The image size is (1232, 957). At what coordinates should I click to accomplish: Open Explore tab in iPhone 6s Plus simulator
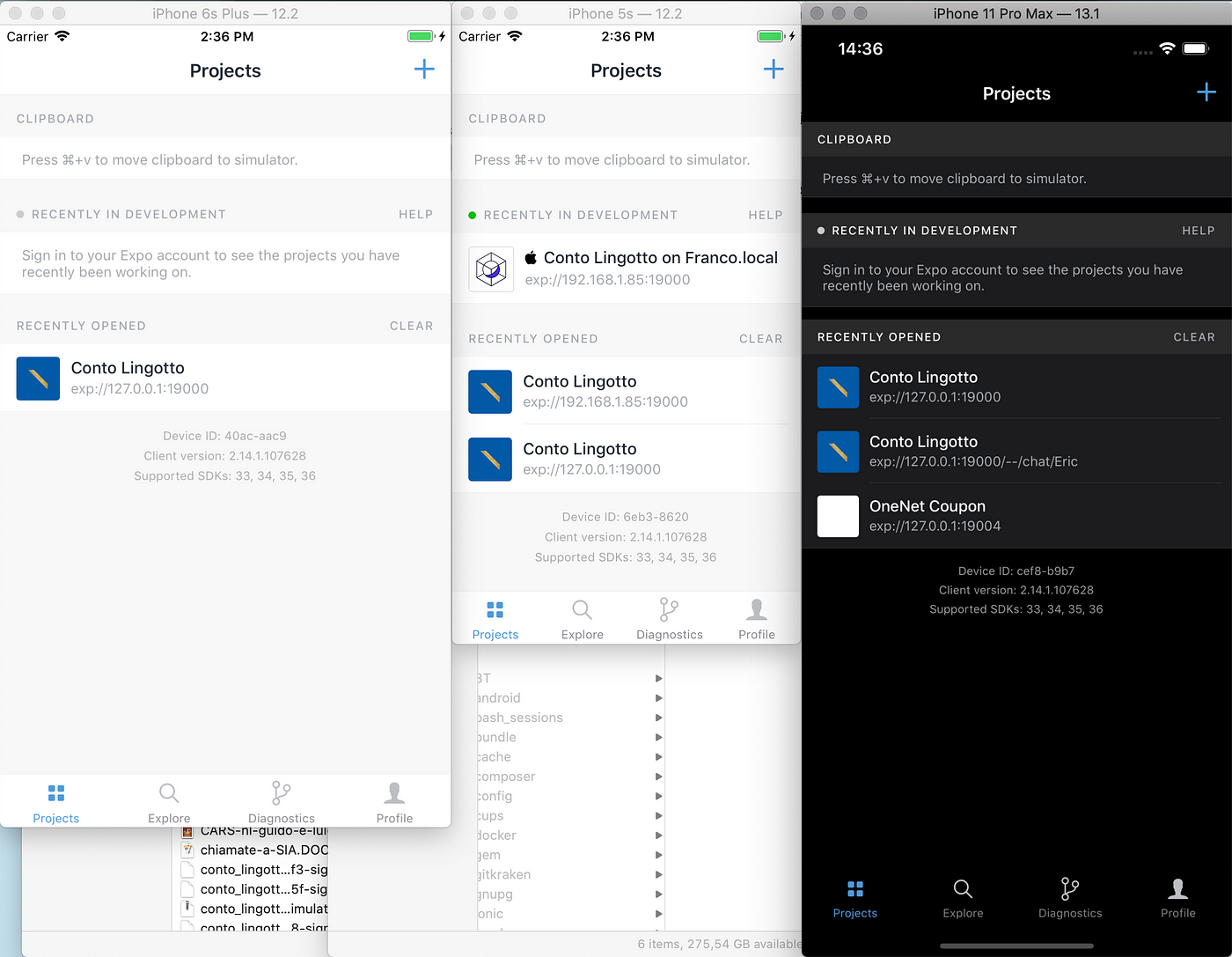click(169, 804)
